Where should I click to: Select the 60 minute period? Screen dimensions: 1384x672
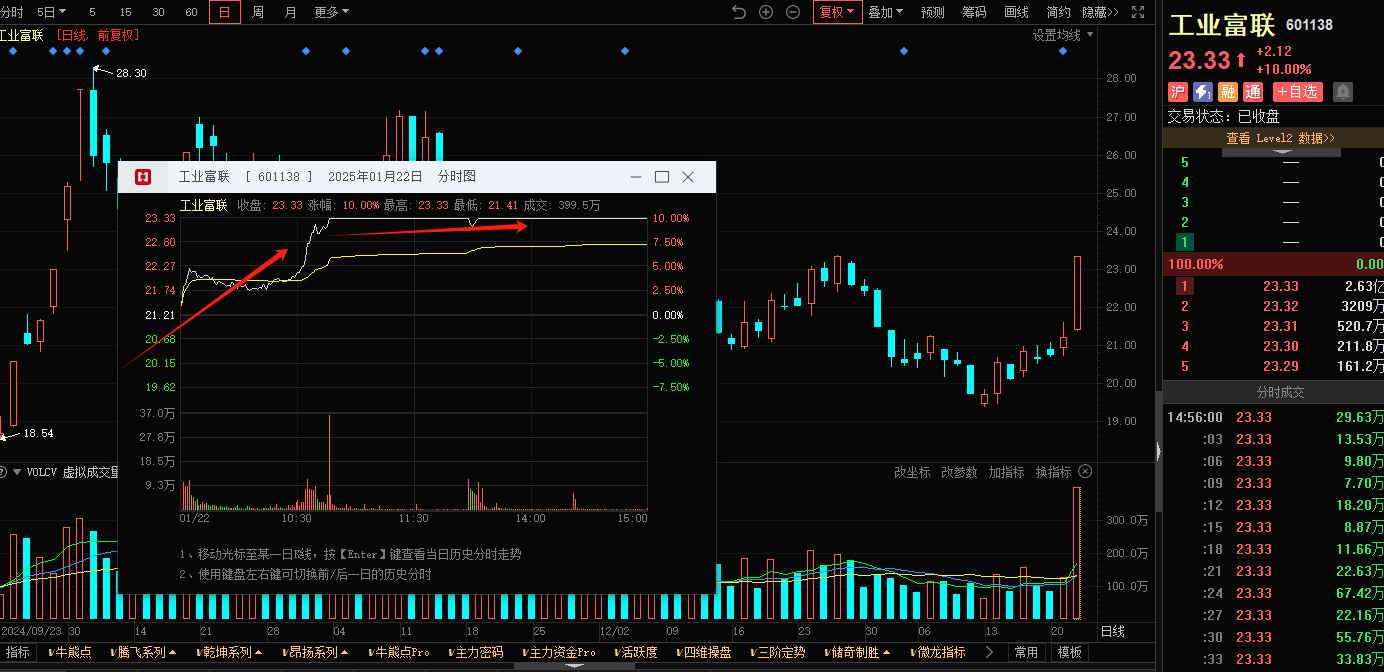pos(191,12)
